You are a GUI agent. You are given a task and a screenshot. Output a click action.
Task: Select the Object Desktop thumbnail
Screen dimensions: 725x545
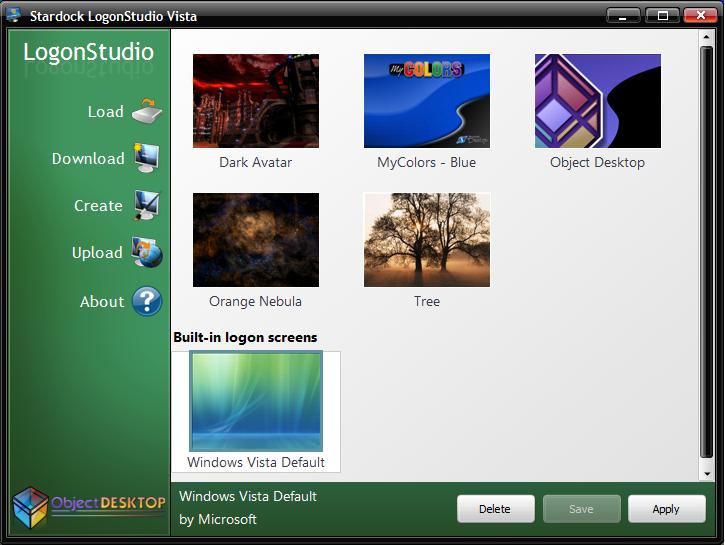[x=598, y=101]
